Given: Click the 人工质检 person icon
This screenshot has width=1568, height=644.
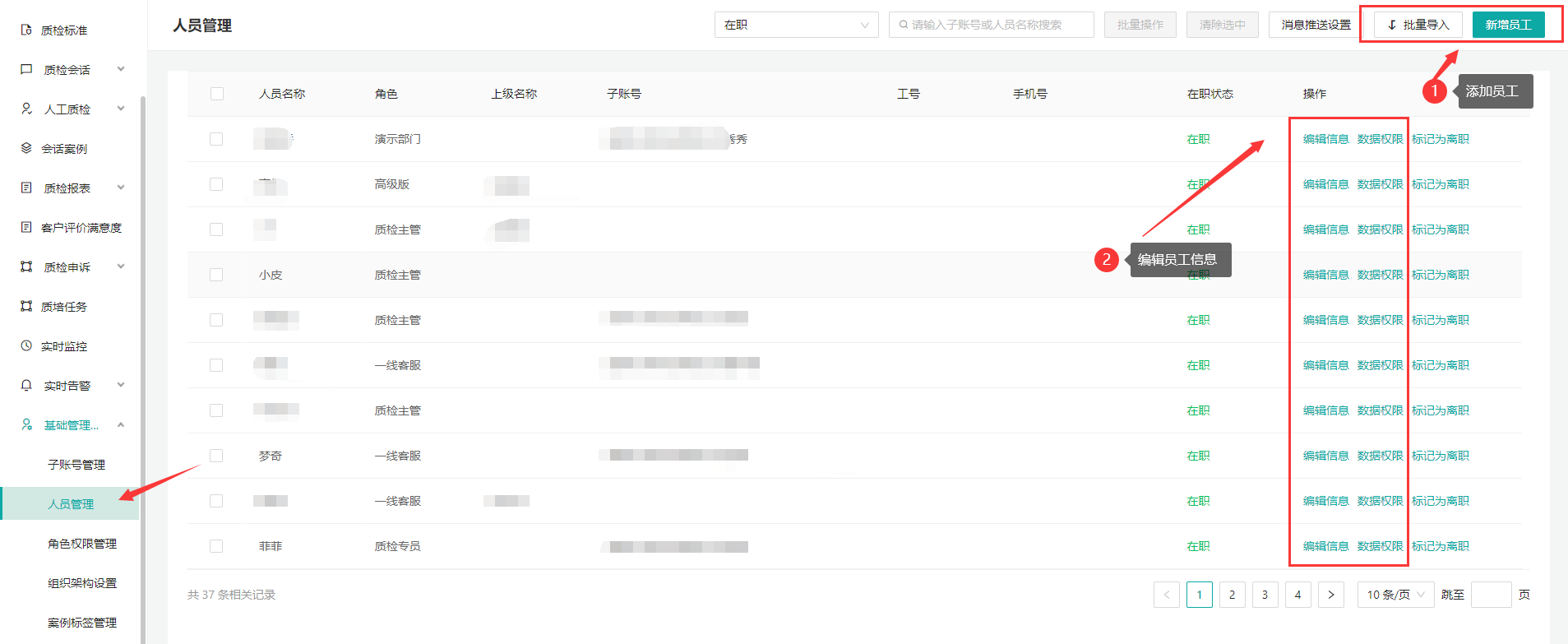Looking at the screenshot, I should click(x=26, y=109).
